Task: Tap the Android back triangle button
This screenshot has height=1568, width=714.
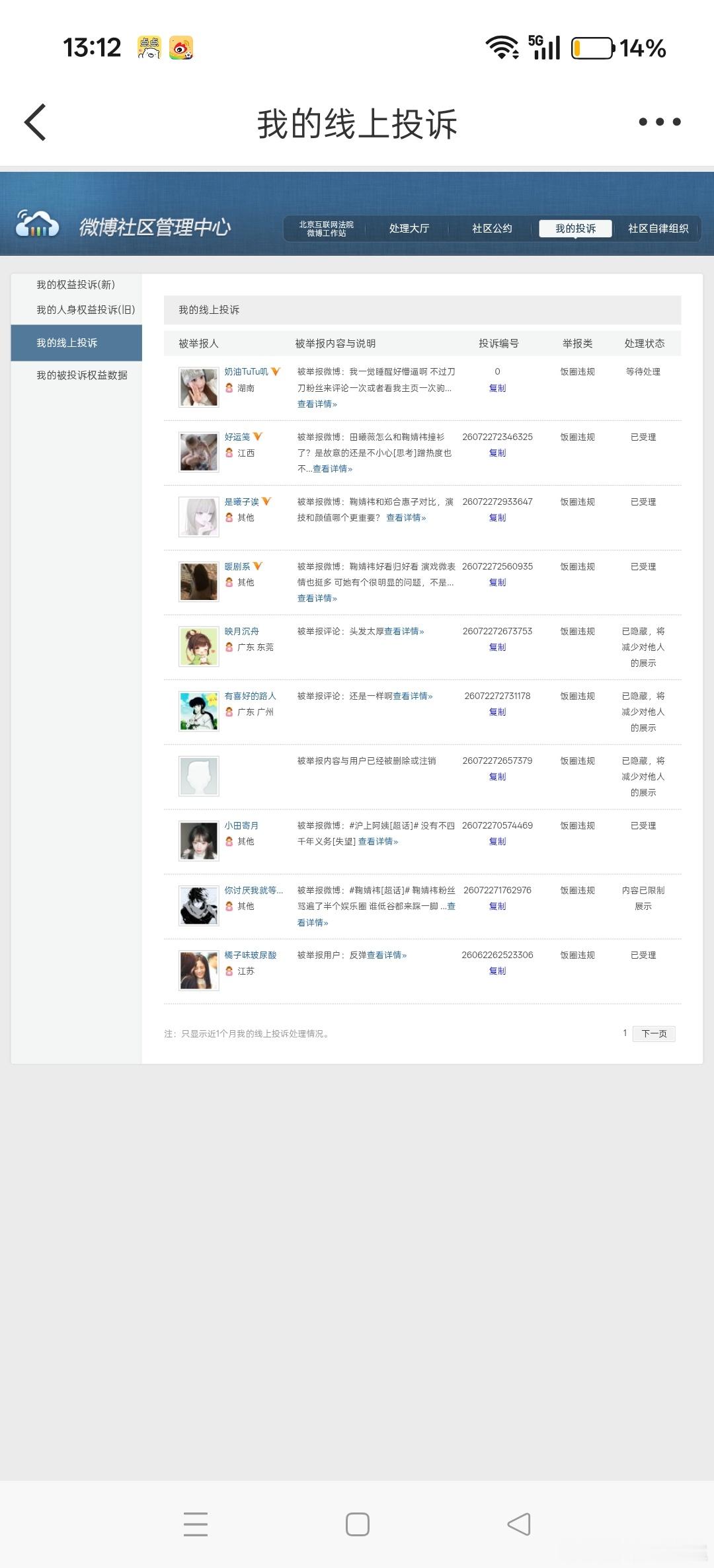Action: coord(519,1524)
